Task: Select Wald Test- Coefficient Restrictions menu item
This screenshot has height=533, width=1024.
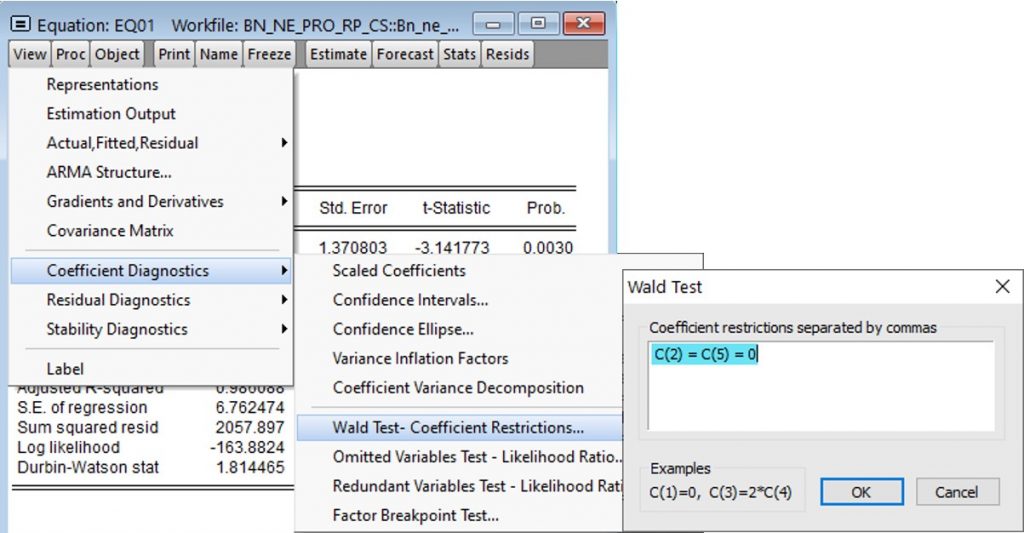Action: click(458, 428)
